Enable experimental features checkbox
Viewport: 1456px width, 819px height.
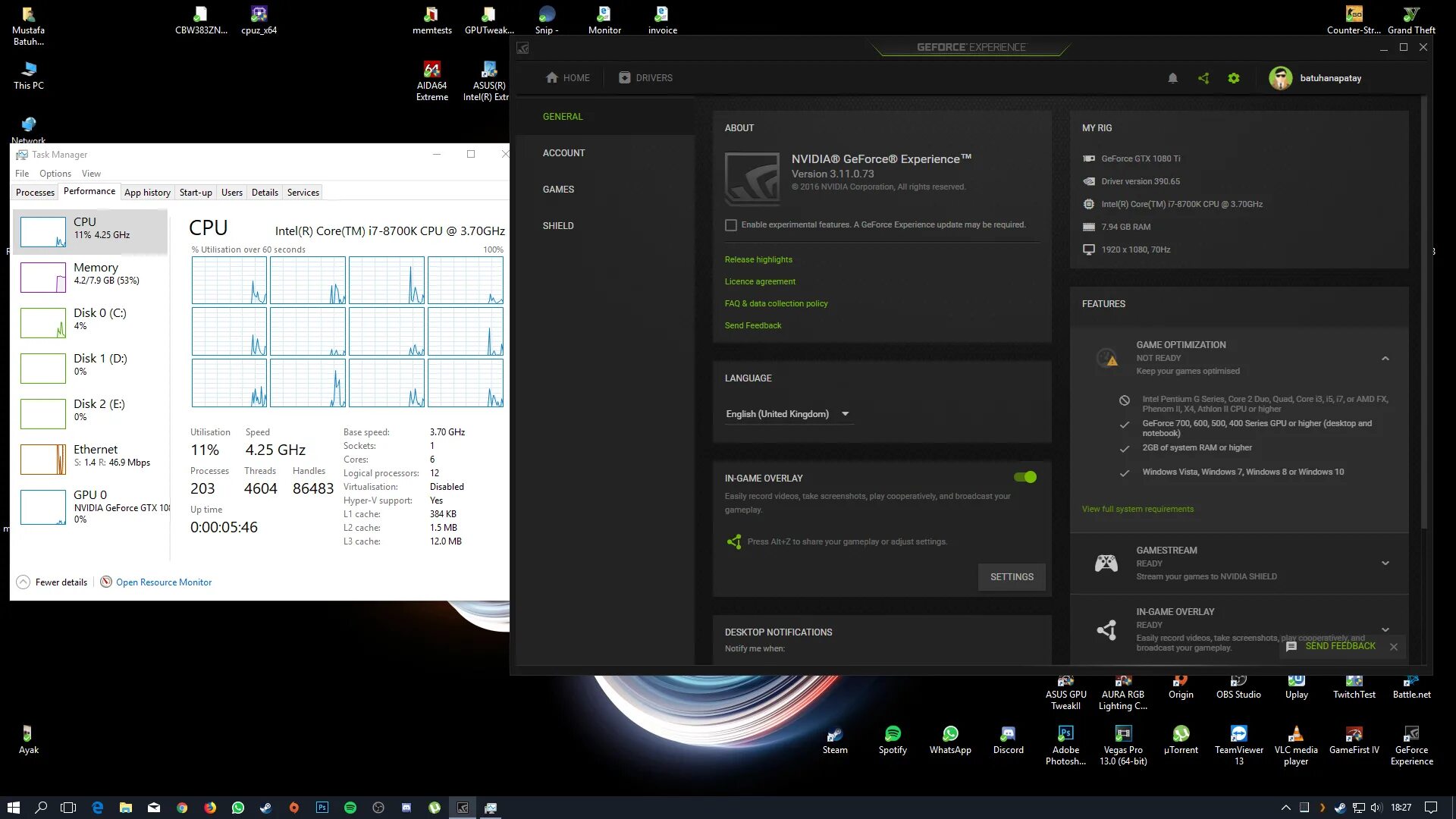pyautogui.click(x=731, y=224)
